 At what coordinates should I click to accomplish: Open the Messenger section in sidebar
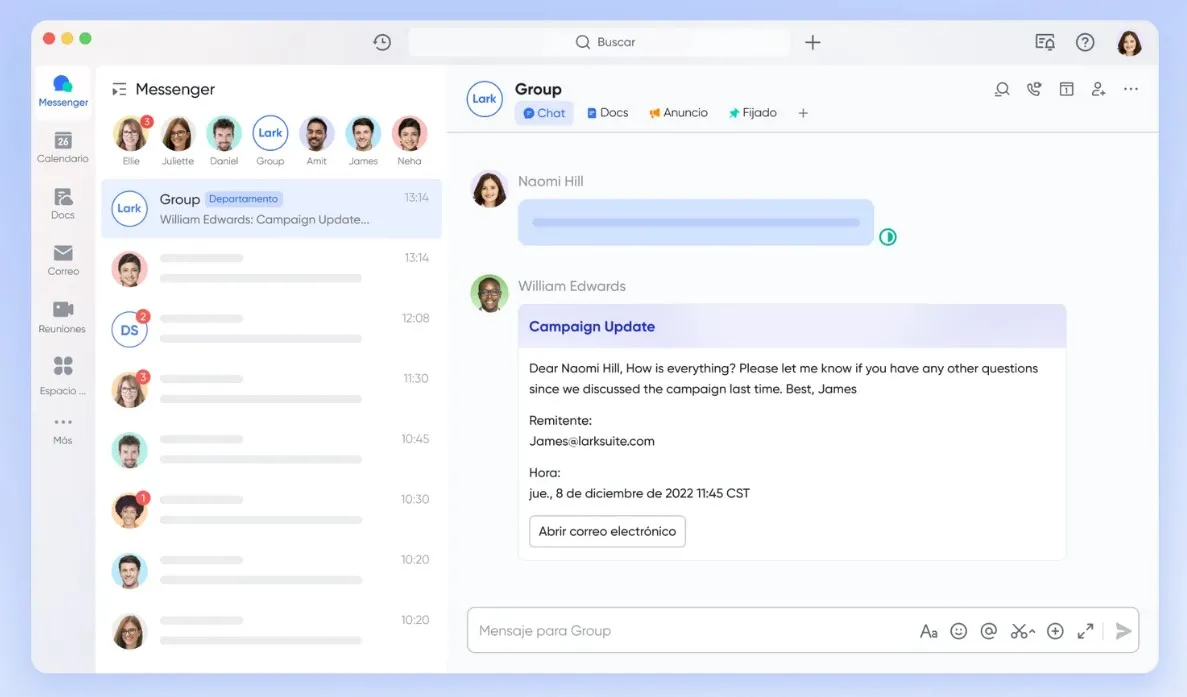click(63, 92)
